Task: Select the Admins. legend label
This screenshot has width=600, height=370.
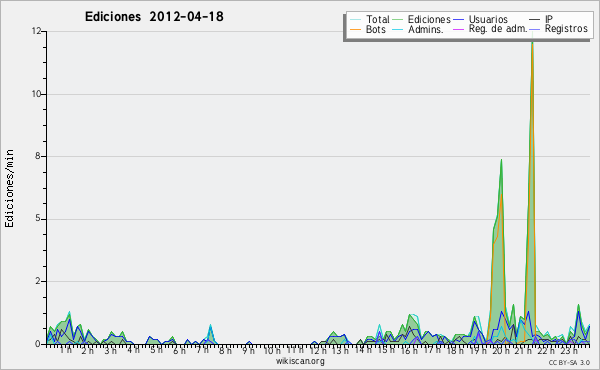Action: [426, 29]
